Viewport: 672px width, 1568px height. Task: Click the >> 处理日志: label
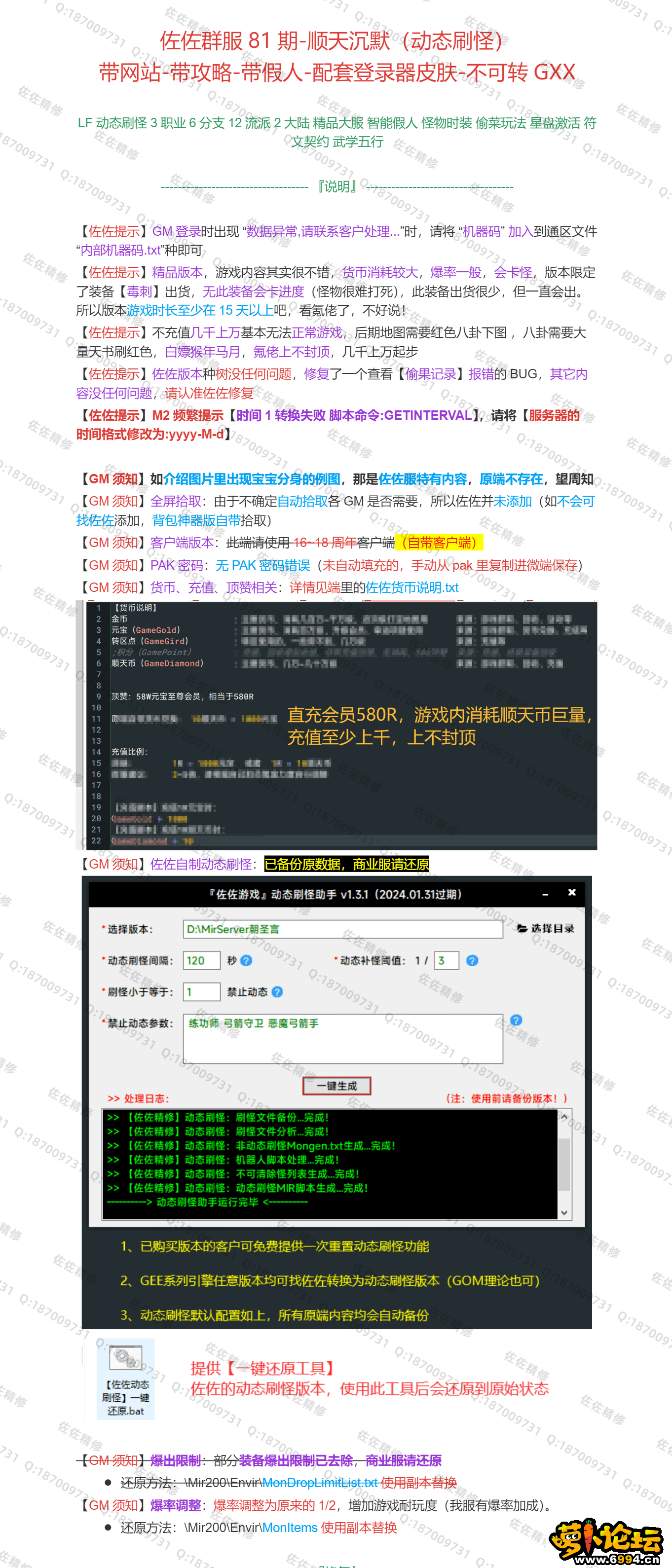coord(138,1098)
